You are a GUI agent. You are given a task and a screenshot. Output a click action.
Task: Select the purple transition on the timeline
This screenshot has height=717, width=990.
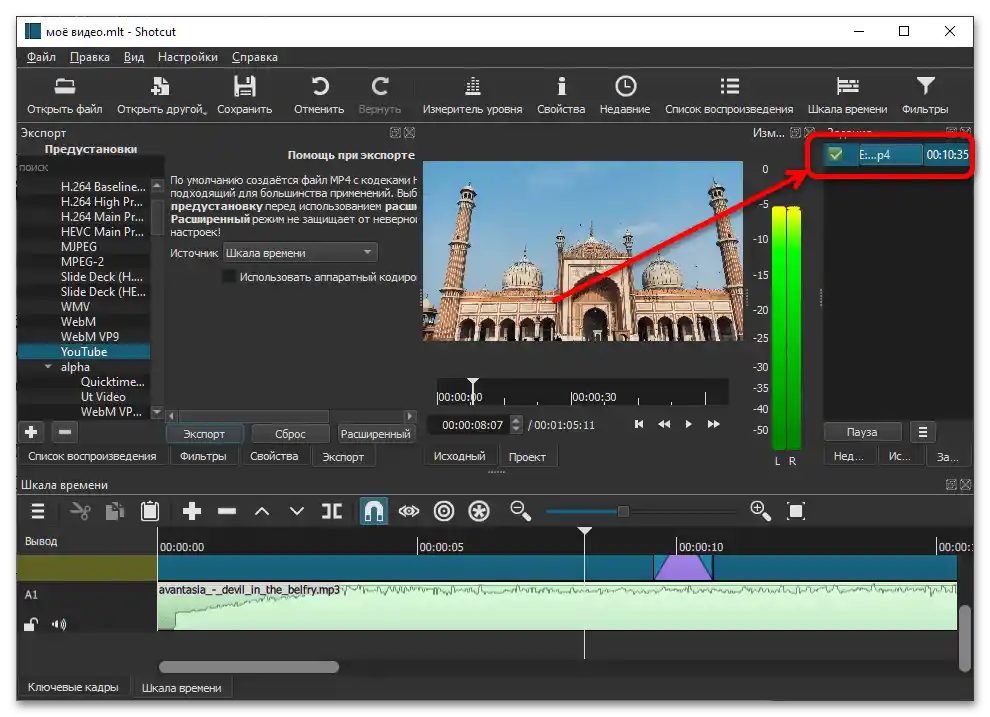tap(683, 567)
